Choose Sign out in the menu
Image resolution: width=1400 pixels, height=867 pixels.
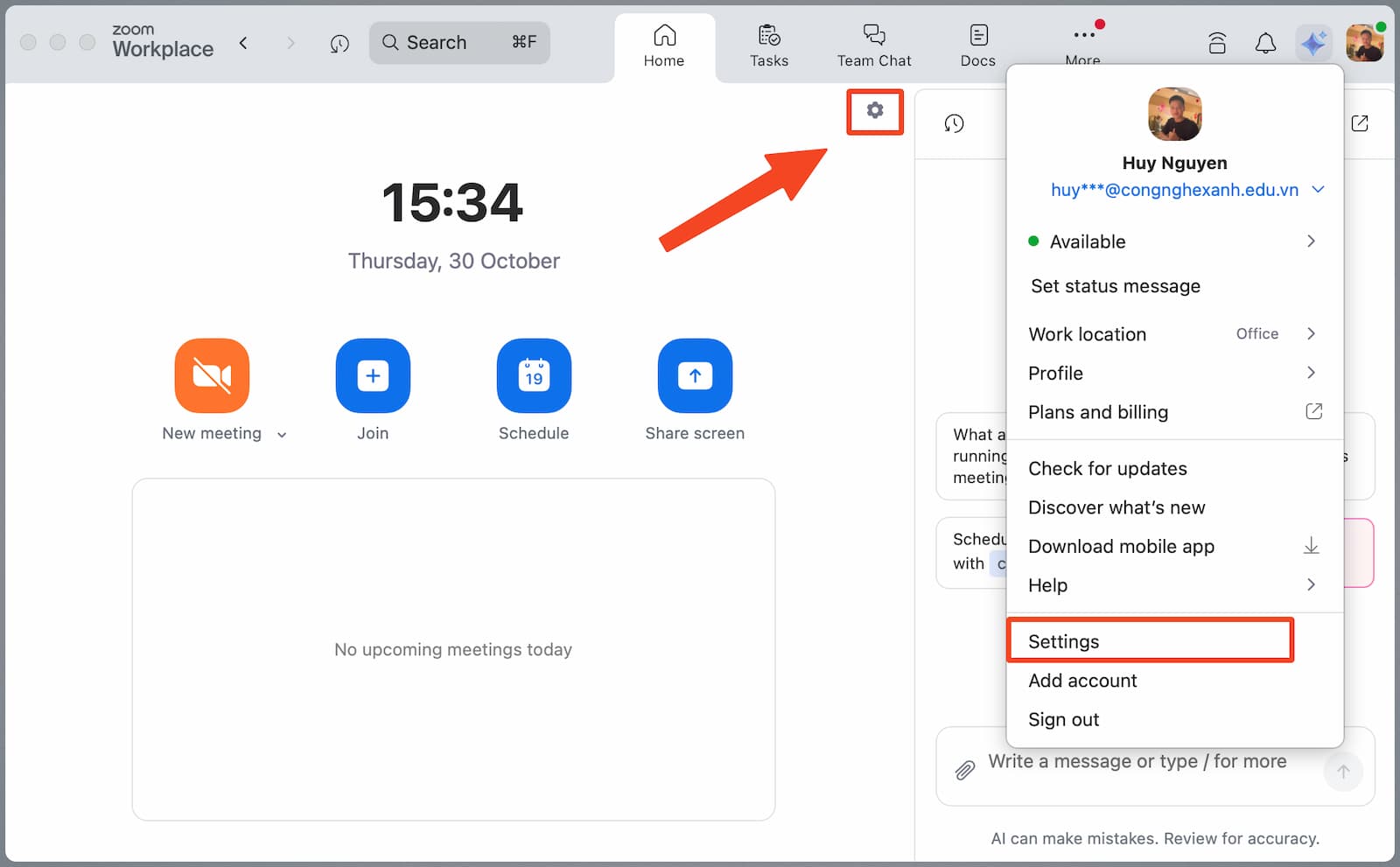pos(1063,719)
